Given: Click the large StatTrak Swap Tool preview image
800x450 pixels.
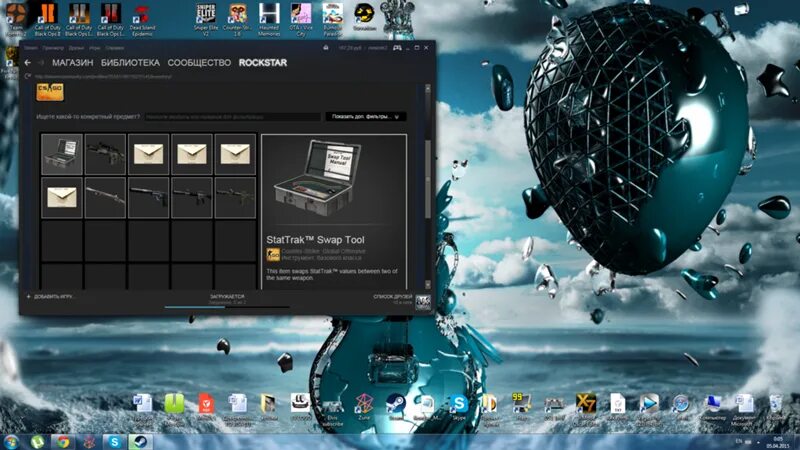Looking at the screenshot, I should click(317, 178).
